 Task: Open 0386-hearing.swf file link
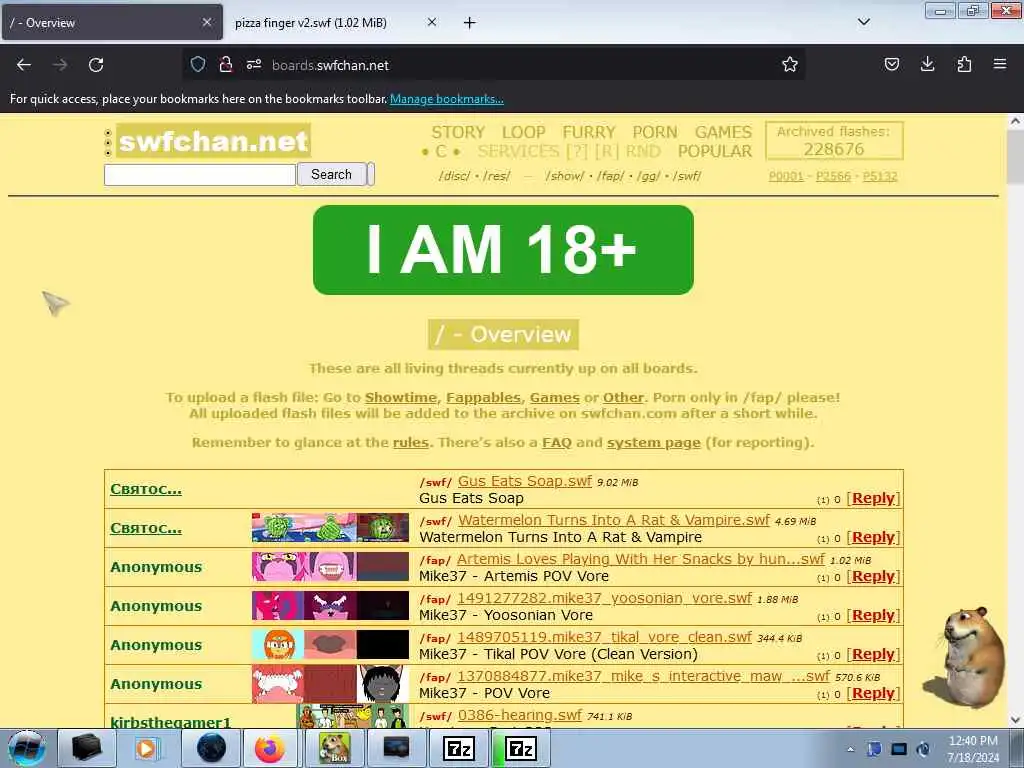(x=519, y=715)
